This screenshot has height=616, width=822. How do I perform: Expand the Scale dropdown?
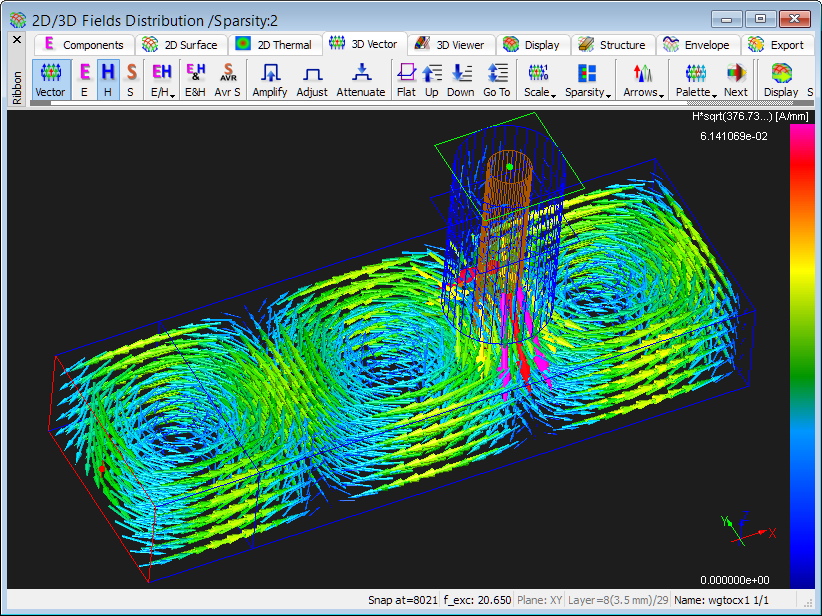[x=540, y=79]
